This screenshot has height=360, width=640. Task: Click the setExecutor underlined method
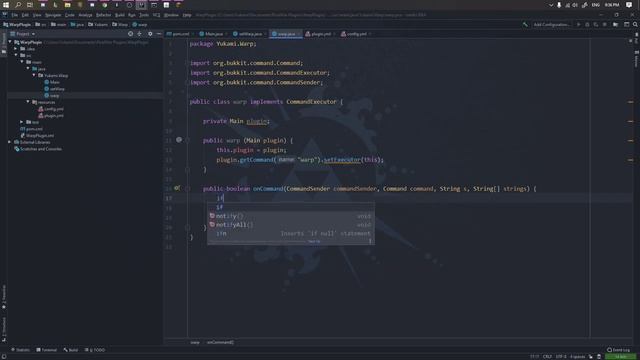click(342, 160)
